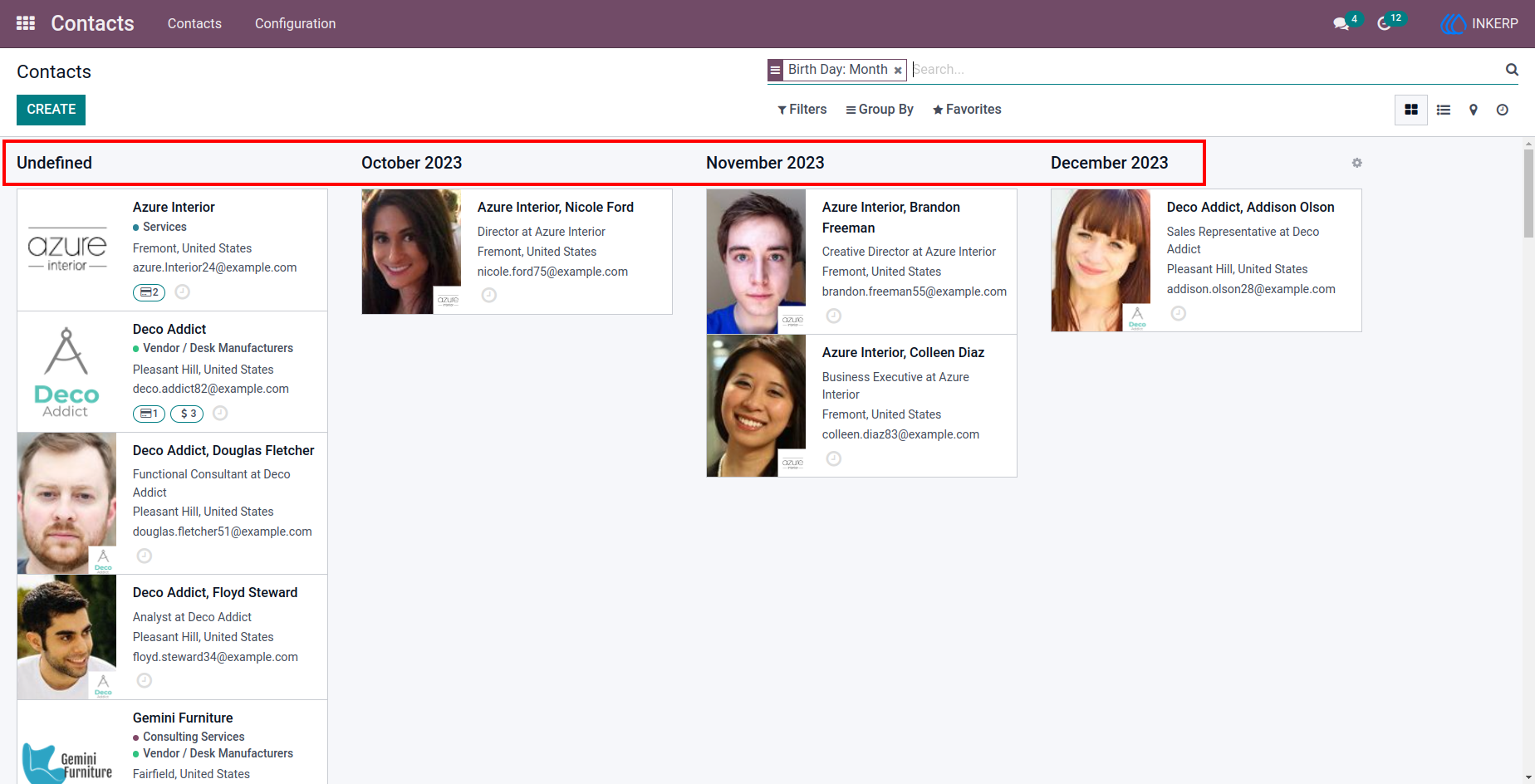1535x784 pixels.
Task: Click the Undefined column header
Action: point(54,163)
